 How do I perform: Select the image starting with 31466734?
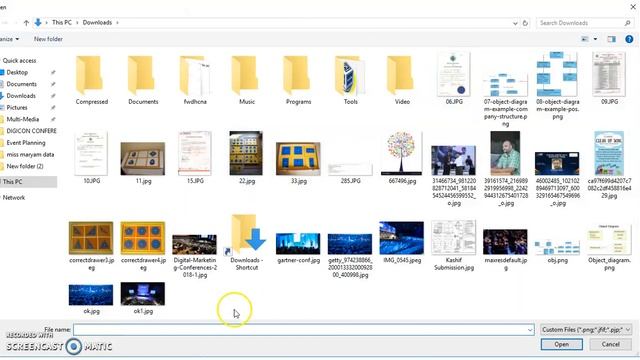pos(454,176)
